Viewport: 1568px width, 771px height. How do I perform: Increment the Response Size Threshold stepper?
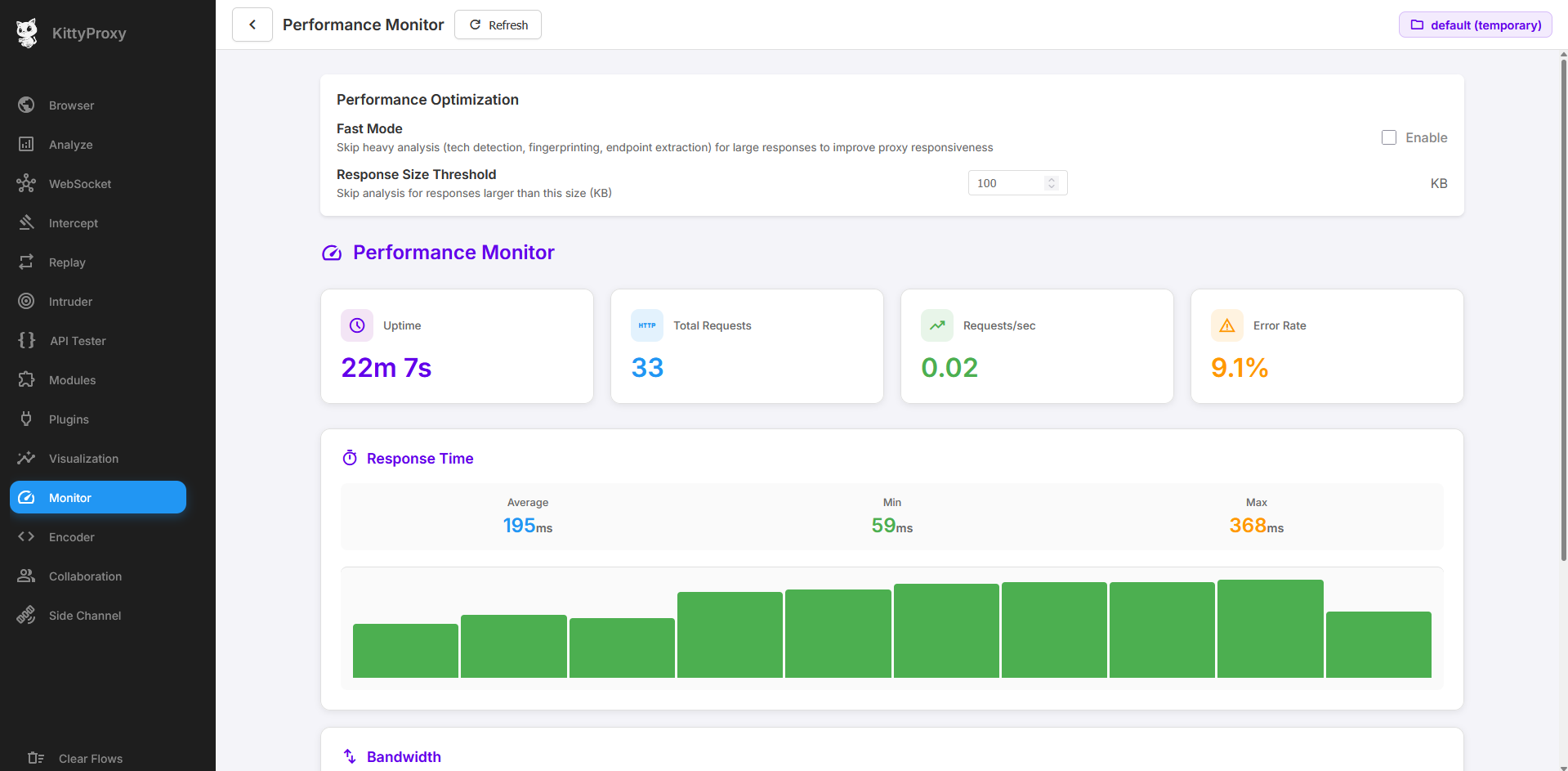point(1052,179)
